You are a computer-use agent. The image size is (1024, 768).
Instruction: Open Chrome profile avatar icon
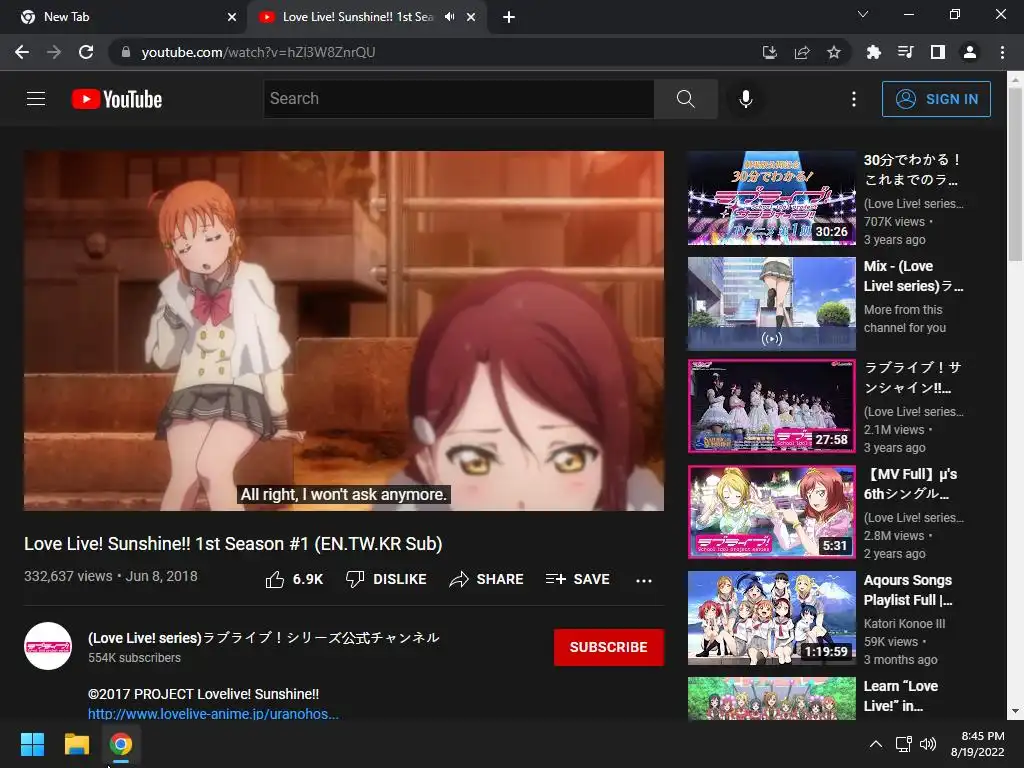click(x=970, y=52)
